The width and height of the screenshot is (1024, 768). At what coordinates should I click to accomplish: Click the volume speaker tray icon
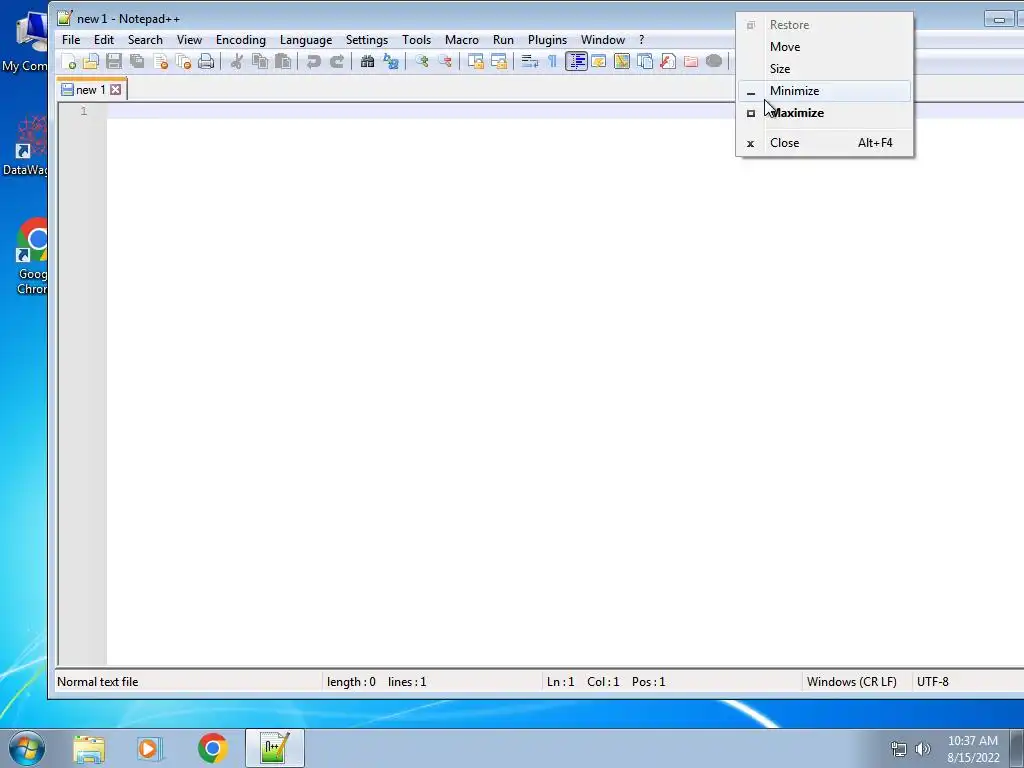(x=923, y=749)
